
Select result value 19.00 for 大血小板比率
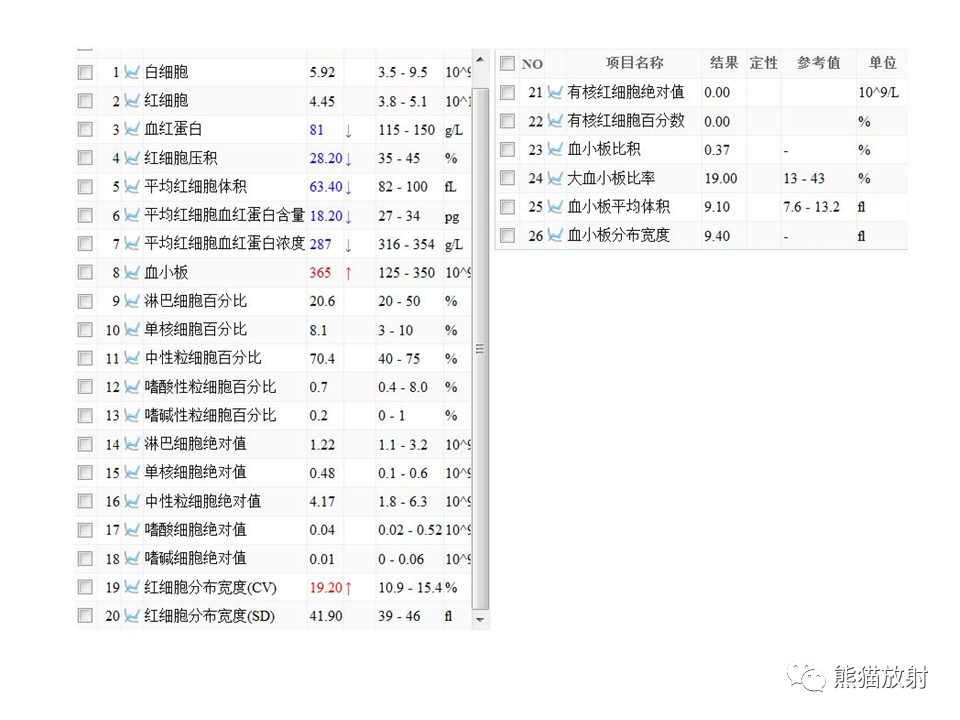click(721, 179)
